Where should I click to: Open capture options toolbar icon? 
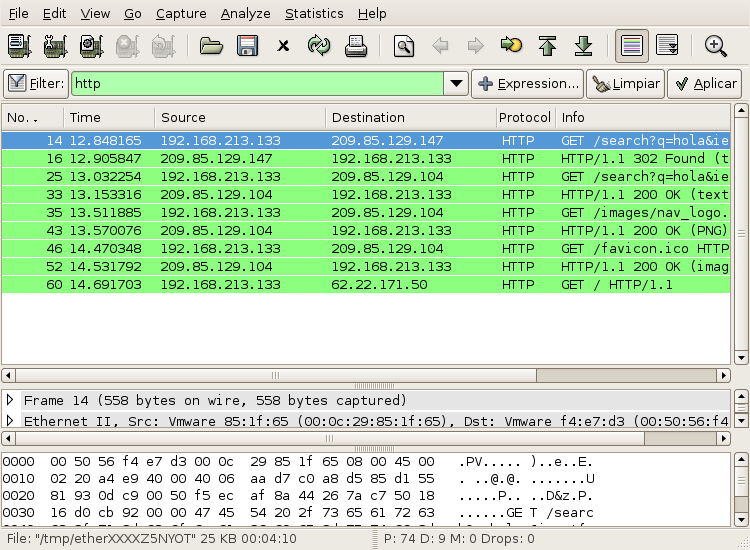click(x=55, y=46)
